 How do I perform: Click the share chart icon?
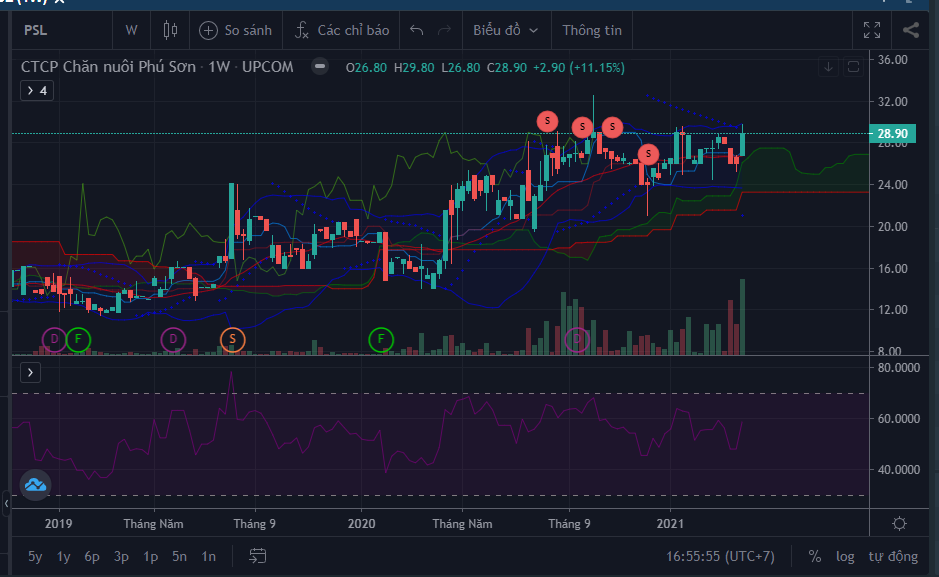910,30
